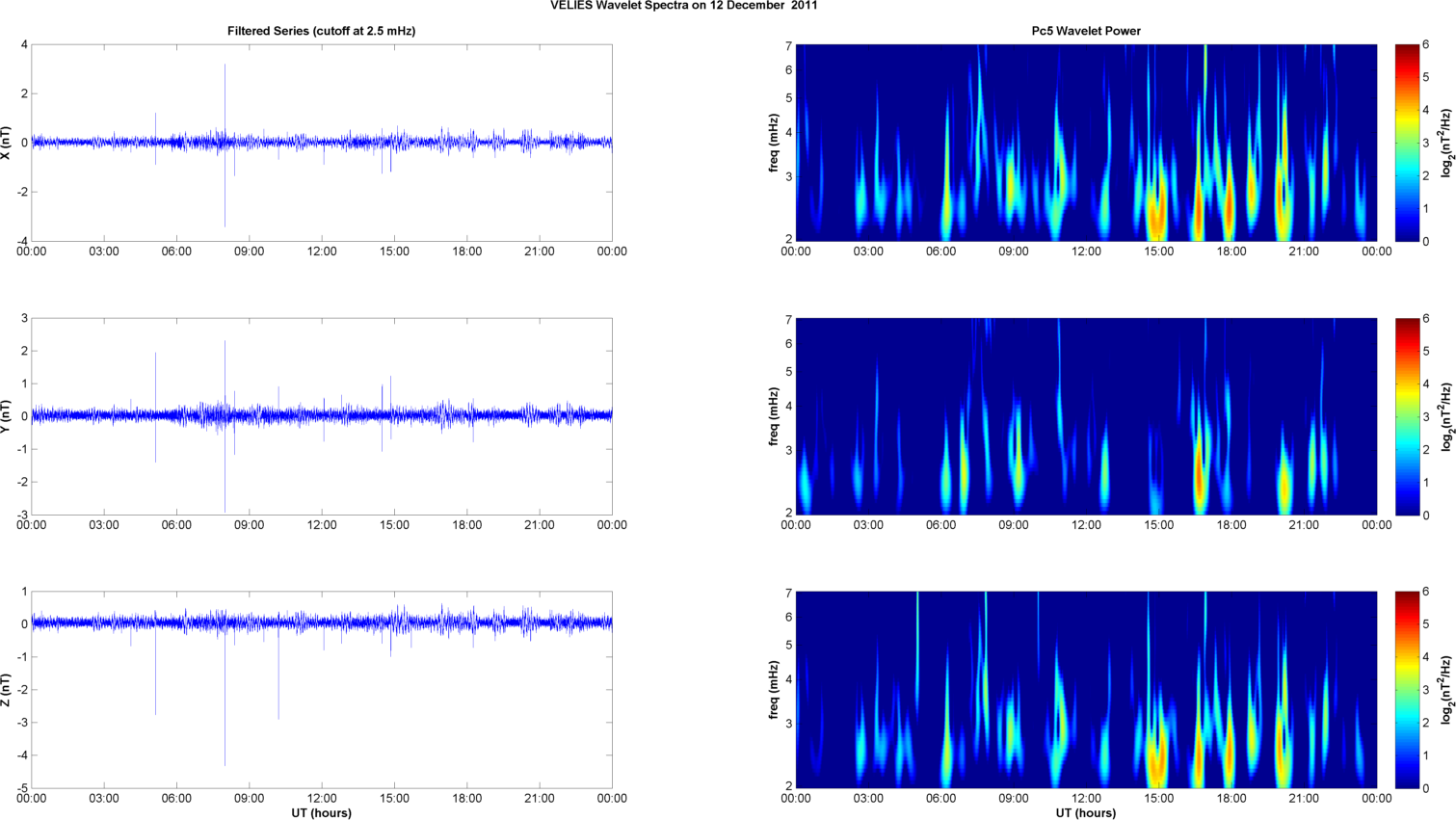
Task: Click the colorbar beside the Y-component wavelet spectrogram
Action: pyautogui.click(x=1407, y=416)
